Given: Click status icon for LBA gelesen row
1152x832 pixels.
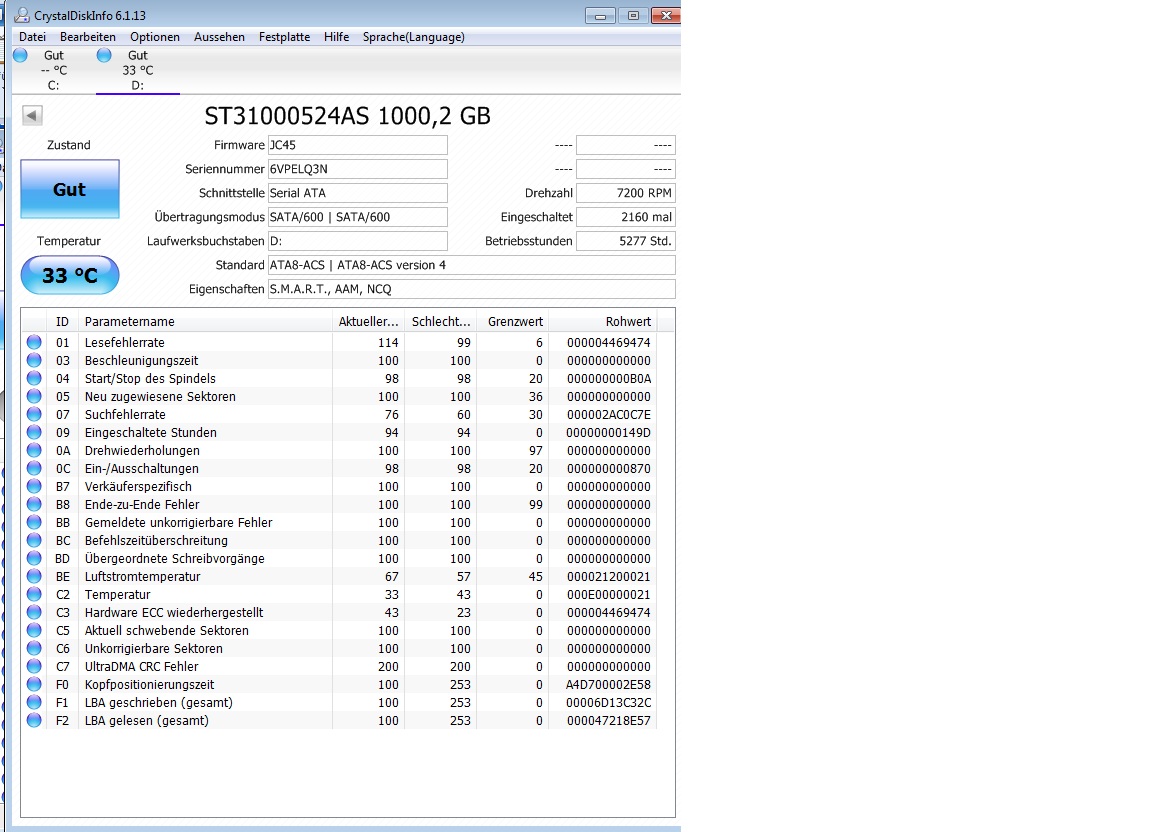Looking at the screenshot, I should [34, 720].
